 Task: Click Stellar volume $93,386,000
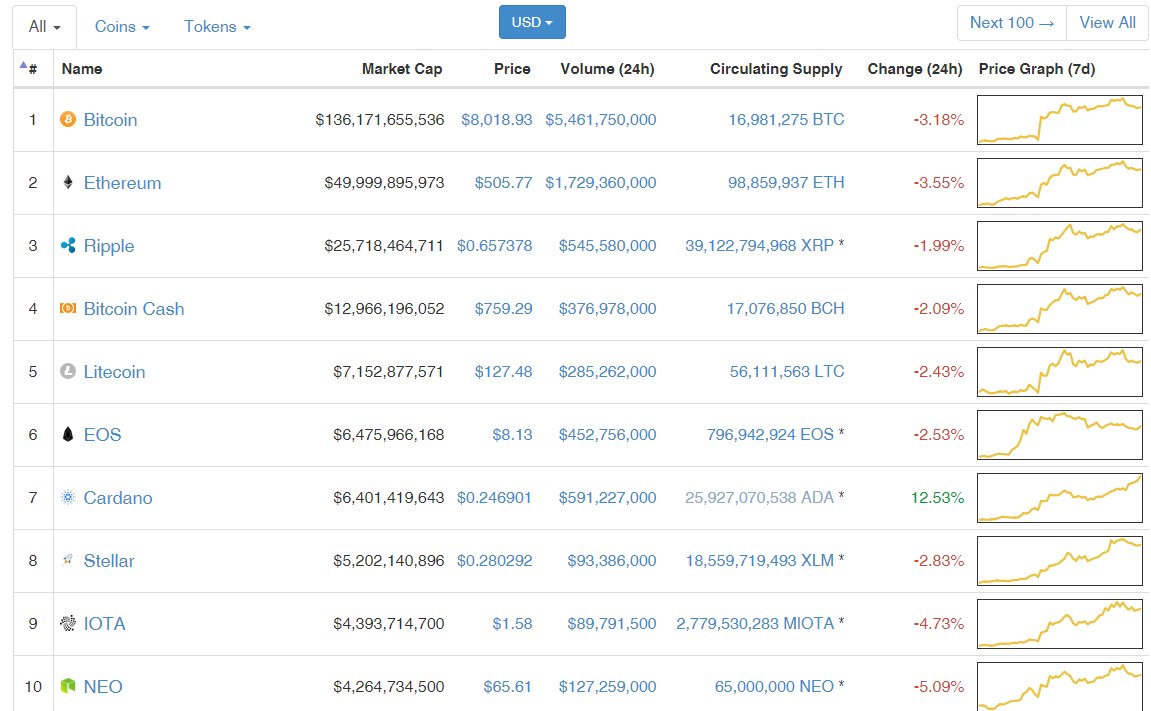click(611, 561)
